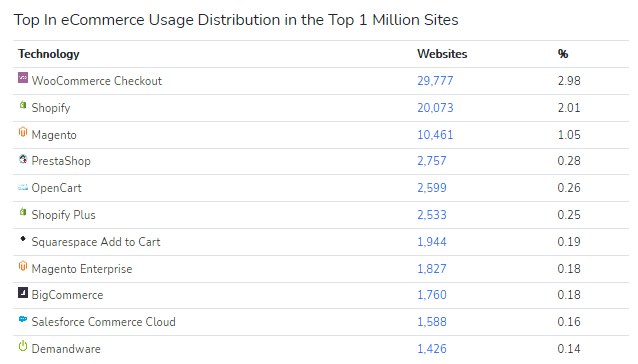Click the 0.16 percentage value
The width and height of the screenshot is (638, 364).
click(x=569, y=322)
